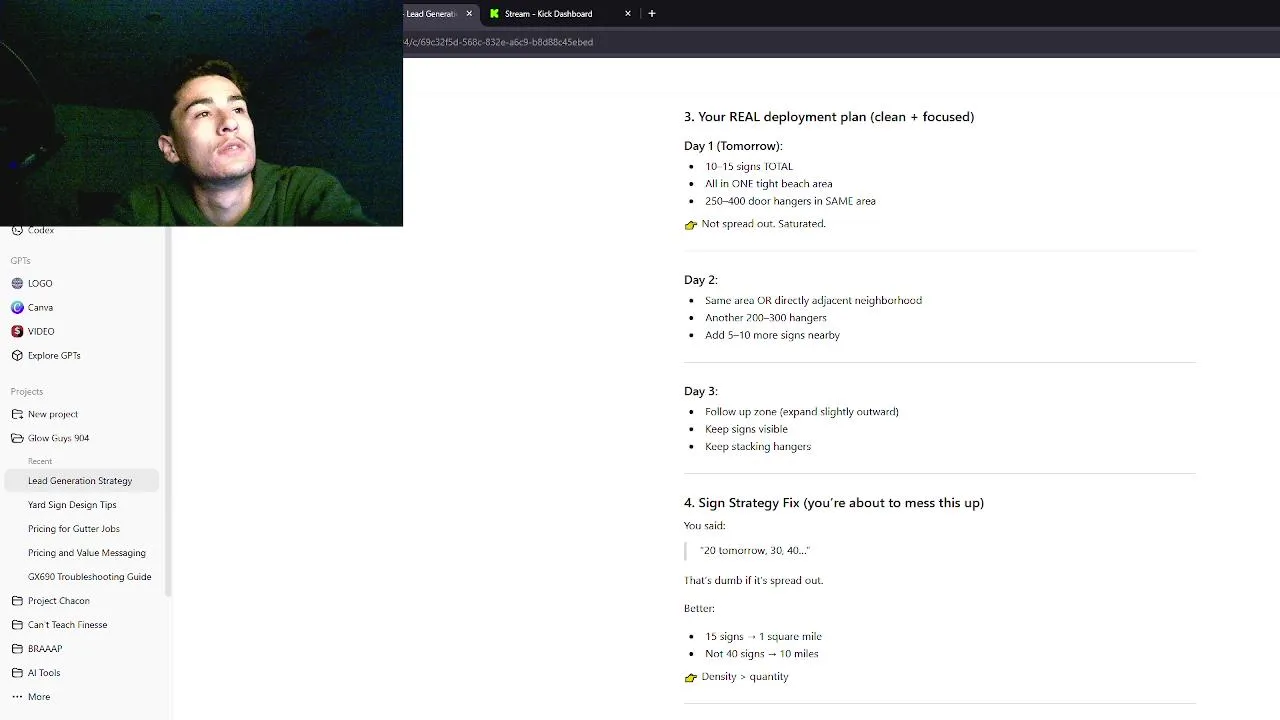Open Lead Generation Strategy chat
This screenshot has height=720, width=1280.
click(80, 481)
